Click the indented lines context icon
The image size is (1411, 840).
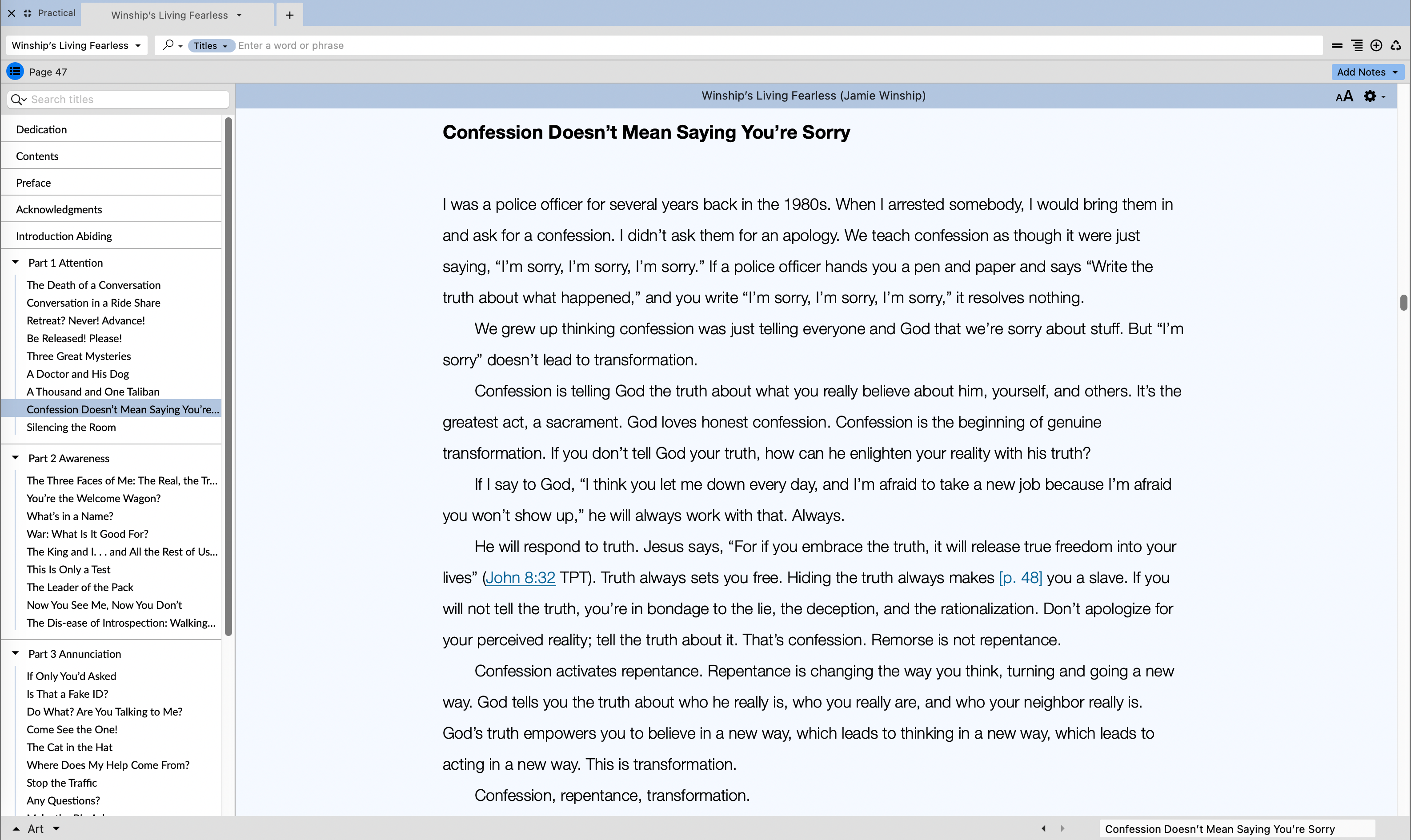(x=1357, y=45)
